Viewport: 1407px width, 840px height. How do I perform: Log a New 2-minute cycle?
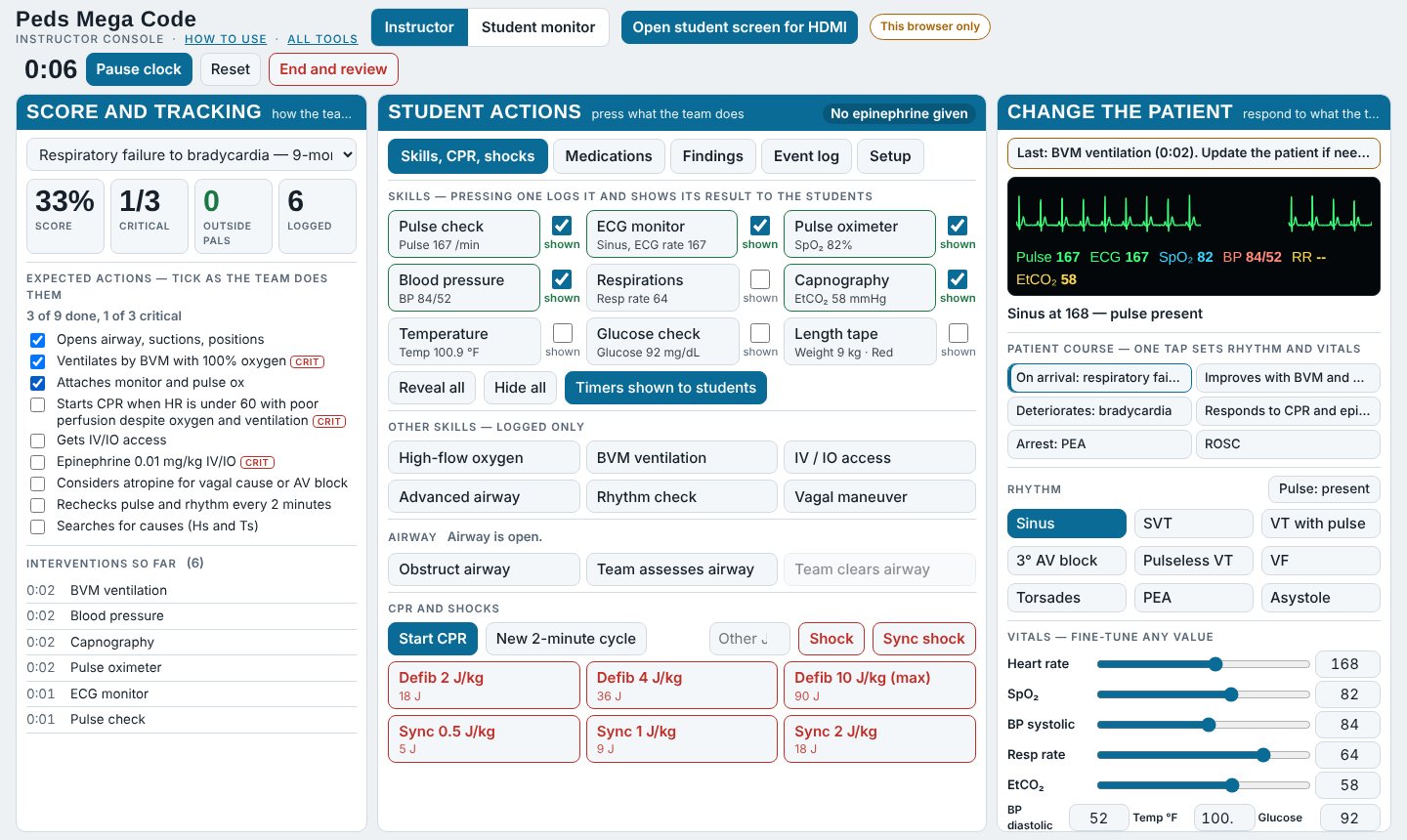click(566, 639)
